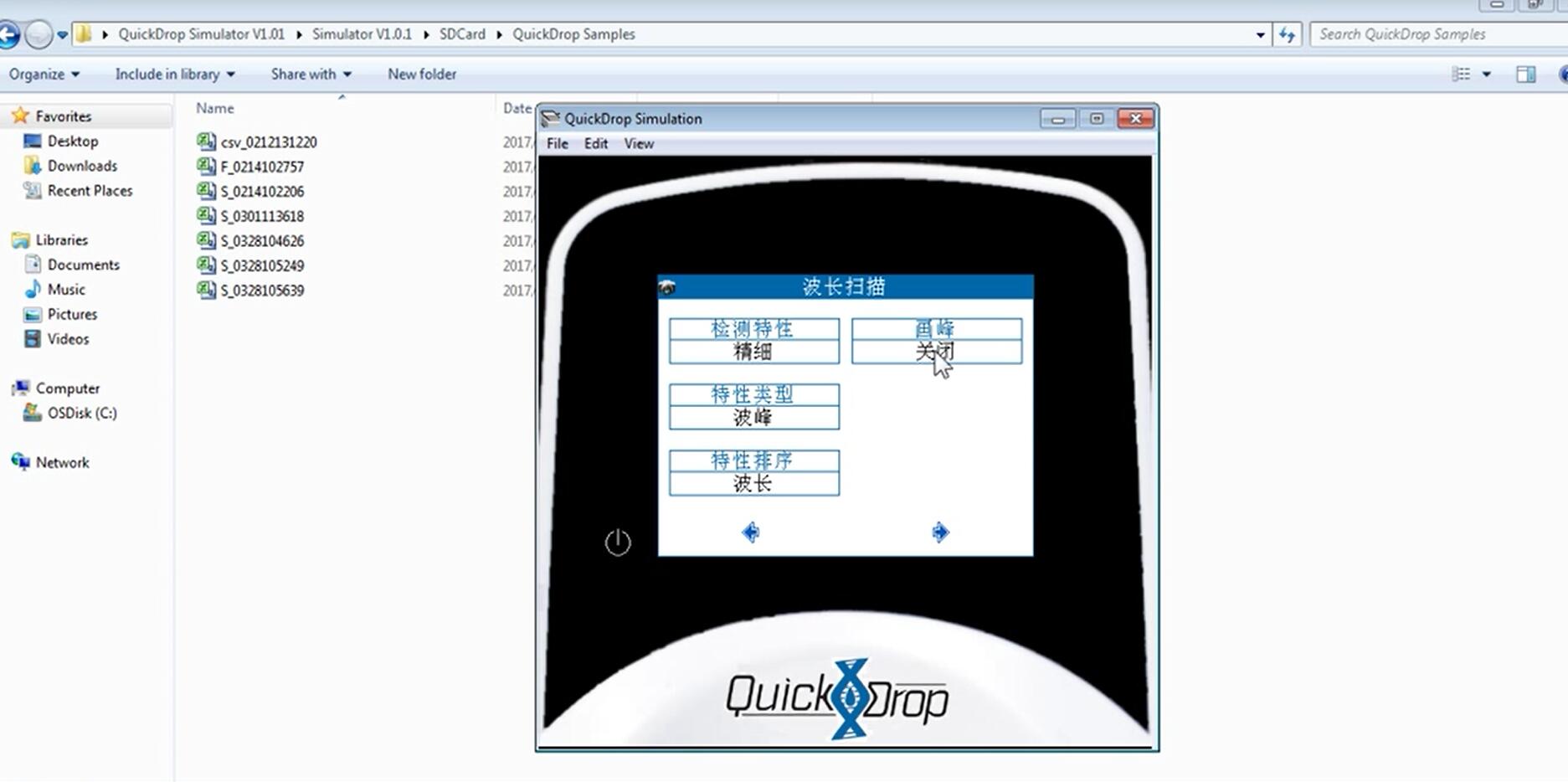Click csv_0212131220 file icon

206,141
